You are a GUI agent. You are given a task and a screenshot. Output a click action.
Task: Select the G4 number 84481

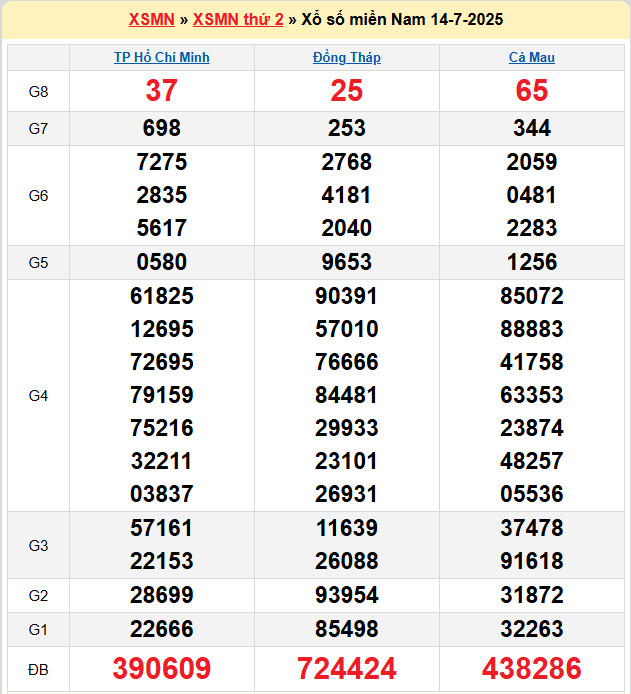pyautogui.click(x=346, y=395)
